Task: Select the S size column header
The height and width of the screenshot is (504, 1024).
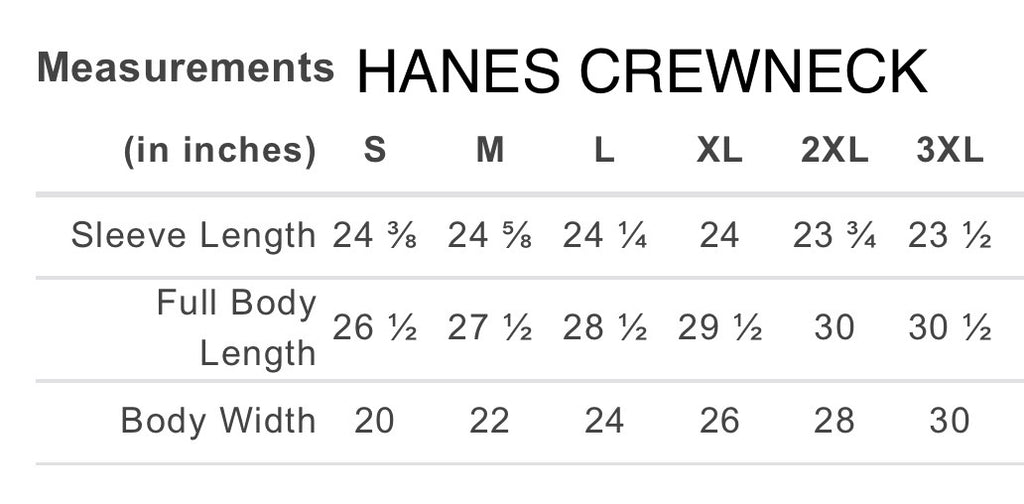Action: pos(374,151)
